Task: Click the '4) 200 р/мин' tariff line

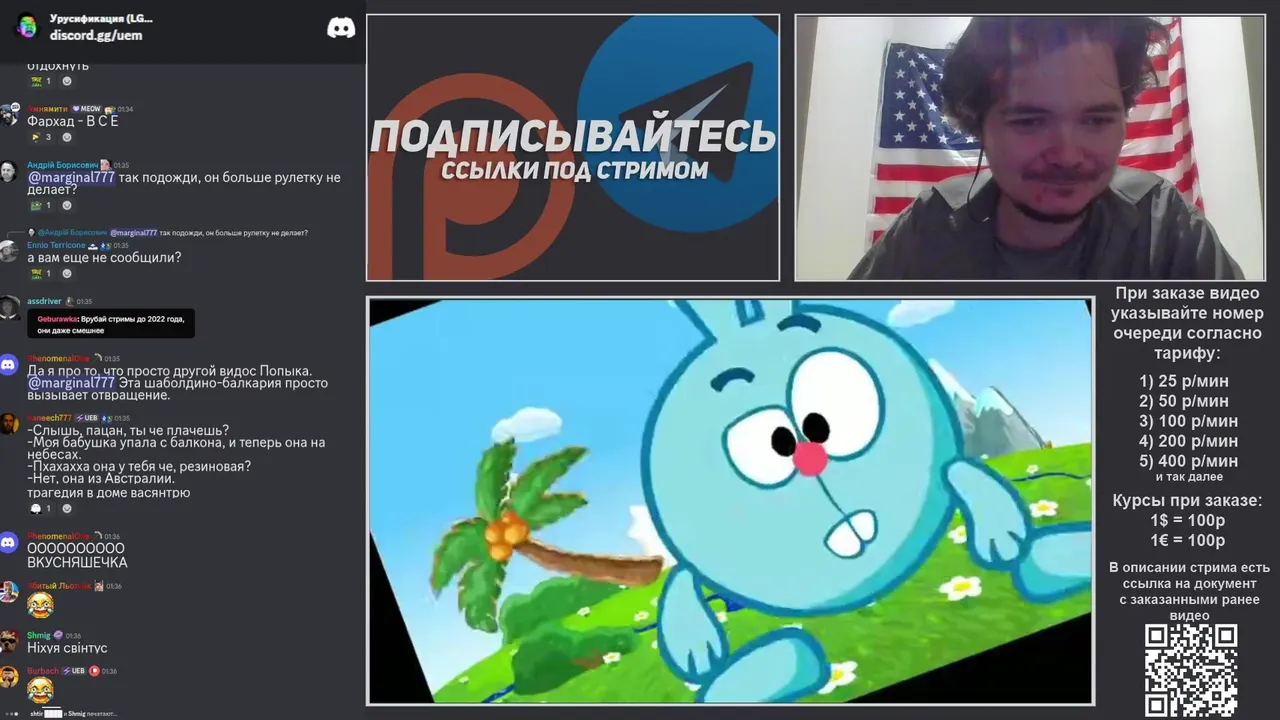Action: coord(1188,441)
